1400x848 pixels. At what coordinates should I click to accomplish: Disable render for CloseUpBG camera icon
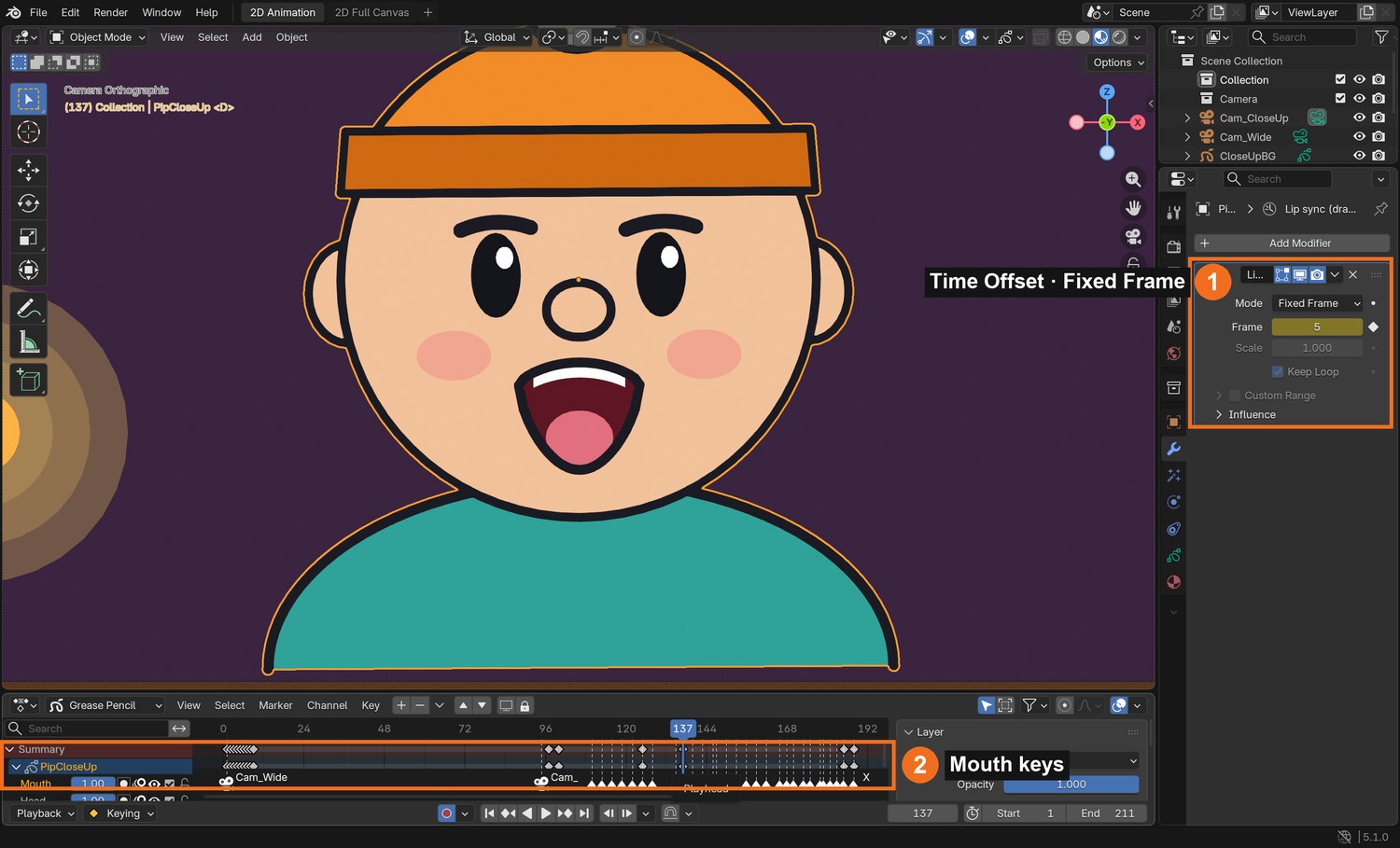[x=1379, y=156]
